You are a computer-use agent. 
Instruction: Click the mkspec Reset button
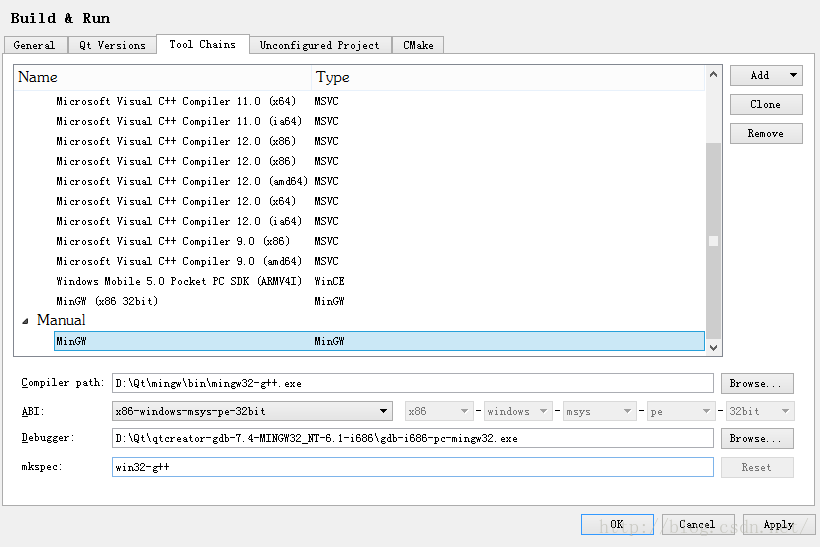(x=757, y=467)
